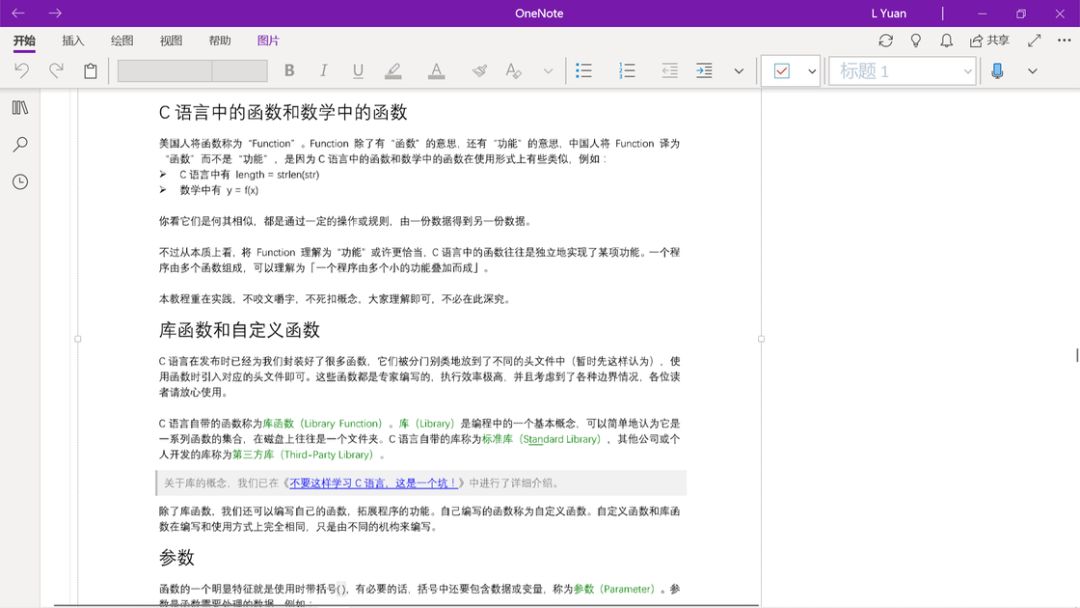Open the notifications bell icon

click(946, 41)
